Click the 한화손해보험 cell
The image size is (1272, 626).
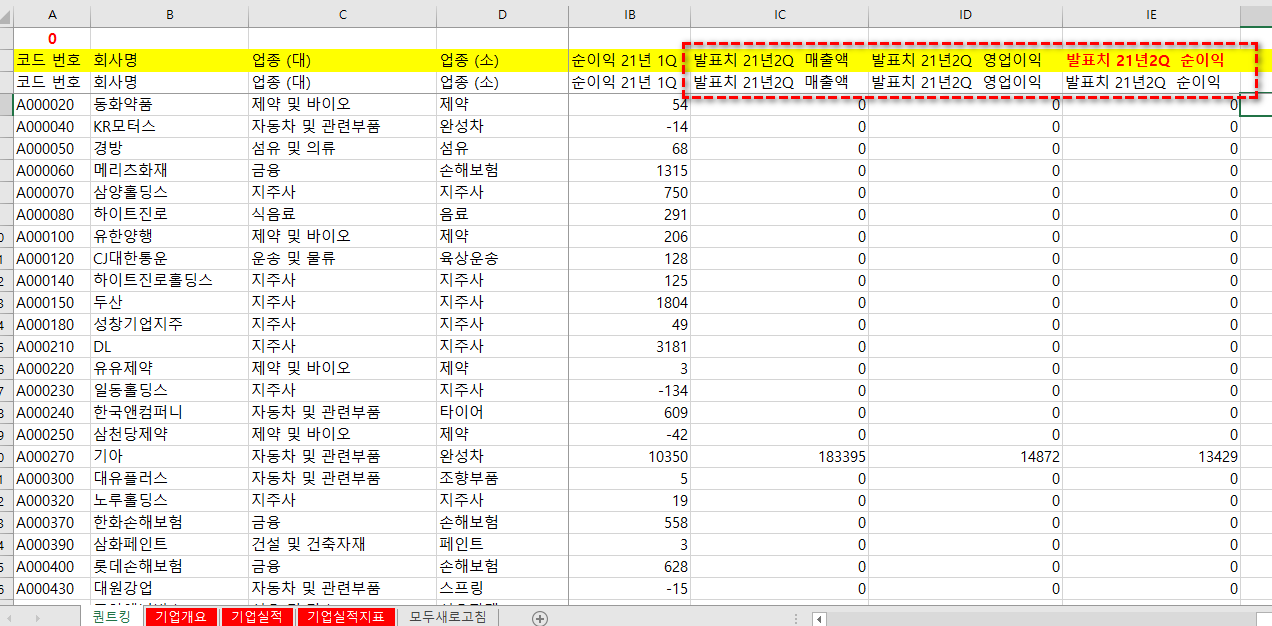169,522
